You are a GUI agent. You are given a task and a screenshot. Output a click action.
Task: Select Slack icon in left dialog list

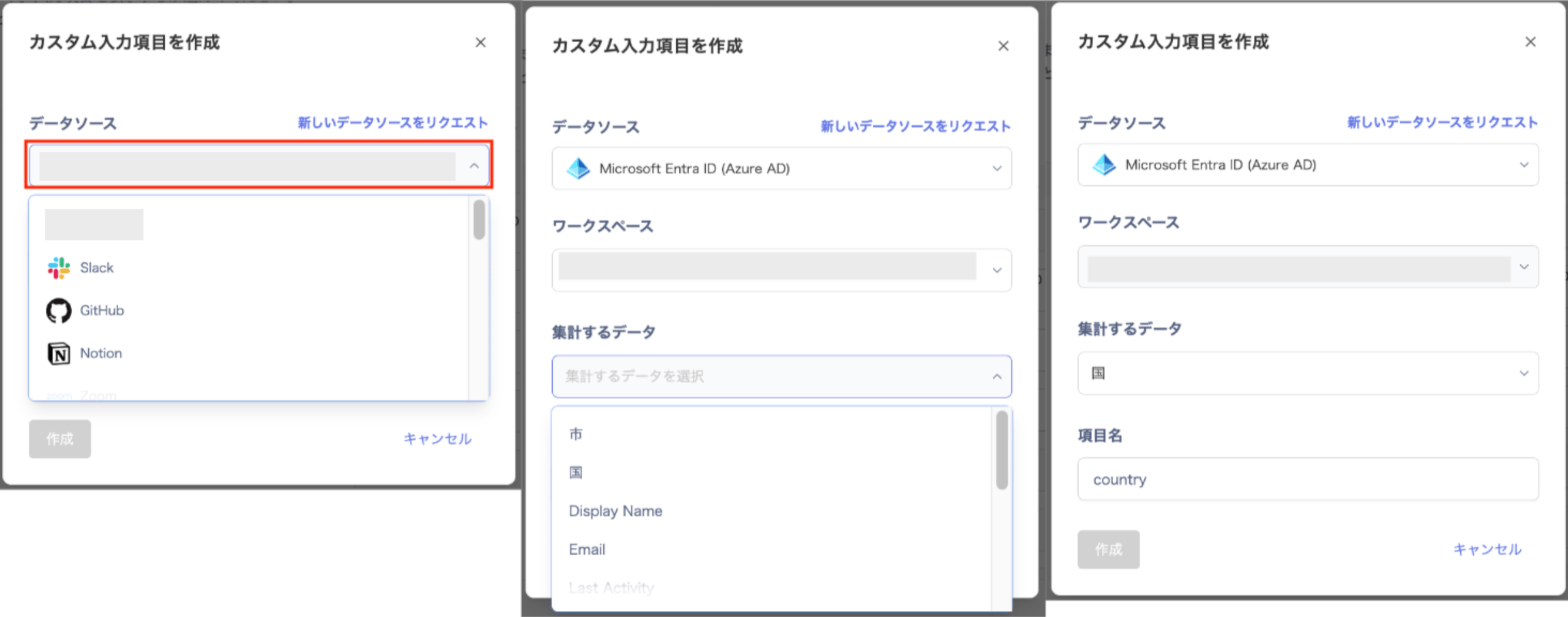pos(59,268)
